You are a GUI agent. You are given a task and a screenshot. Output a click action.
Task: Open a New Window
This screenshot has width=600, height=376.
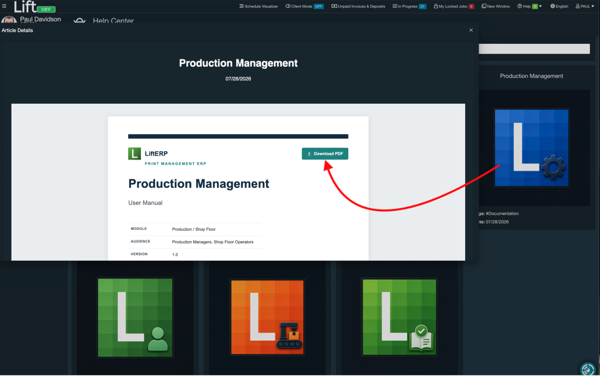coord(496,6)
